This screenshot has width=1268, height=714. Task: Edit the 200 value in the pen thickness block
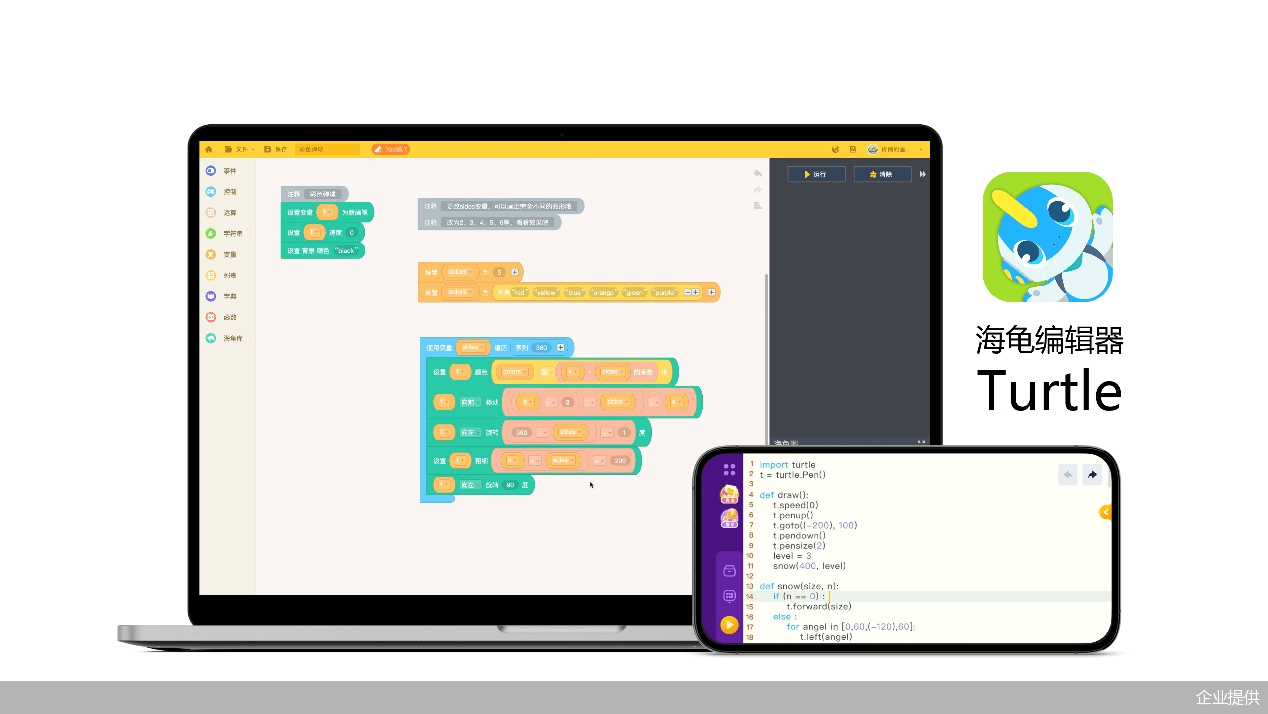[x=620, y=460]
